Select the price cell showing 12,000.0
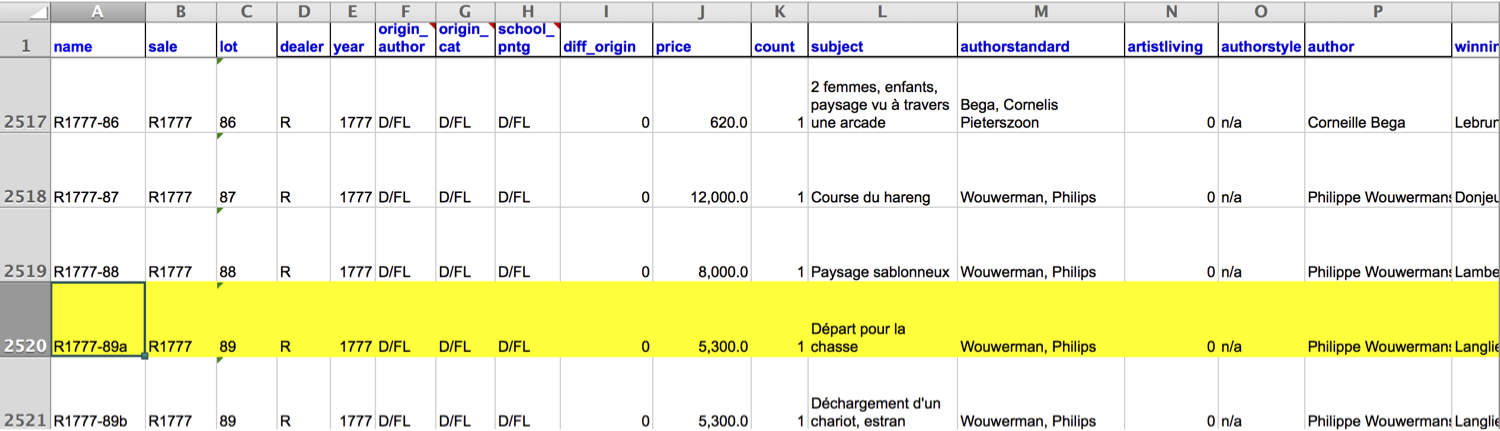Screen dimensions: 1500x431 point(701,197)
